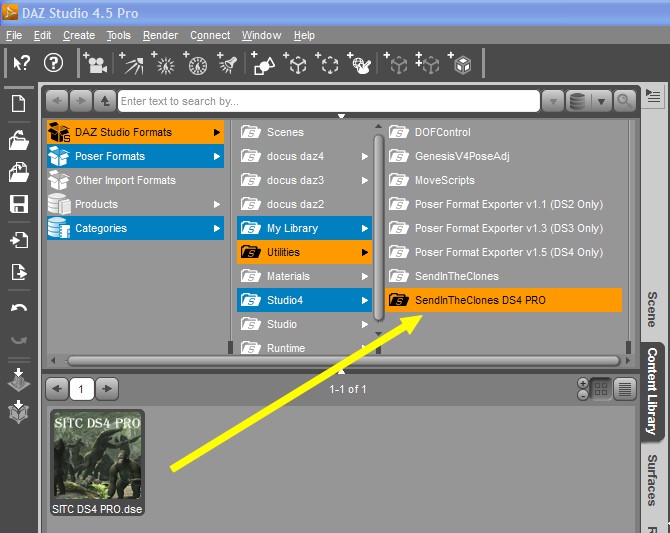This screenshot has height=533, width=670.
Task: Create new linear point light icon
Action: (196, 64)
